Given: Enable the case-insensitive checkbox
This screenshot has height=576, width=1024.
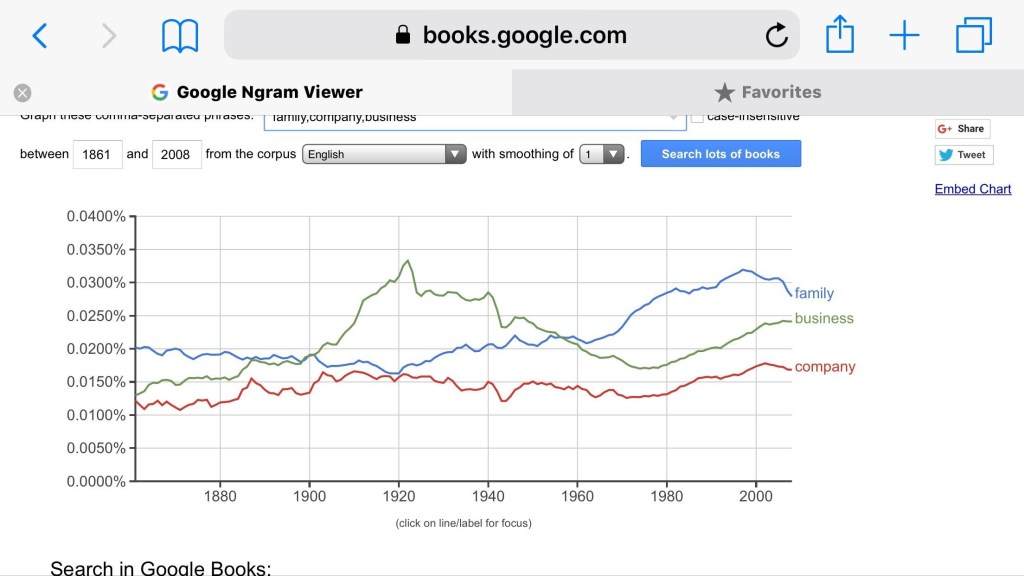Looking at the screenshot, I should point(696,115).
